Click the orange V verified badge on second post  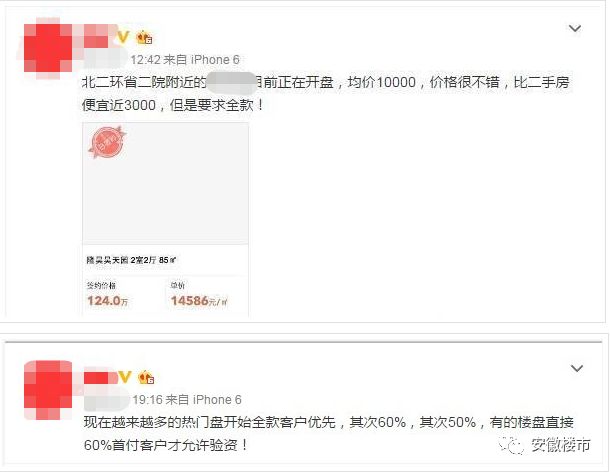pos(124,377)
